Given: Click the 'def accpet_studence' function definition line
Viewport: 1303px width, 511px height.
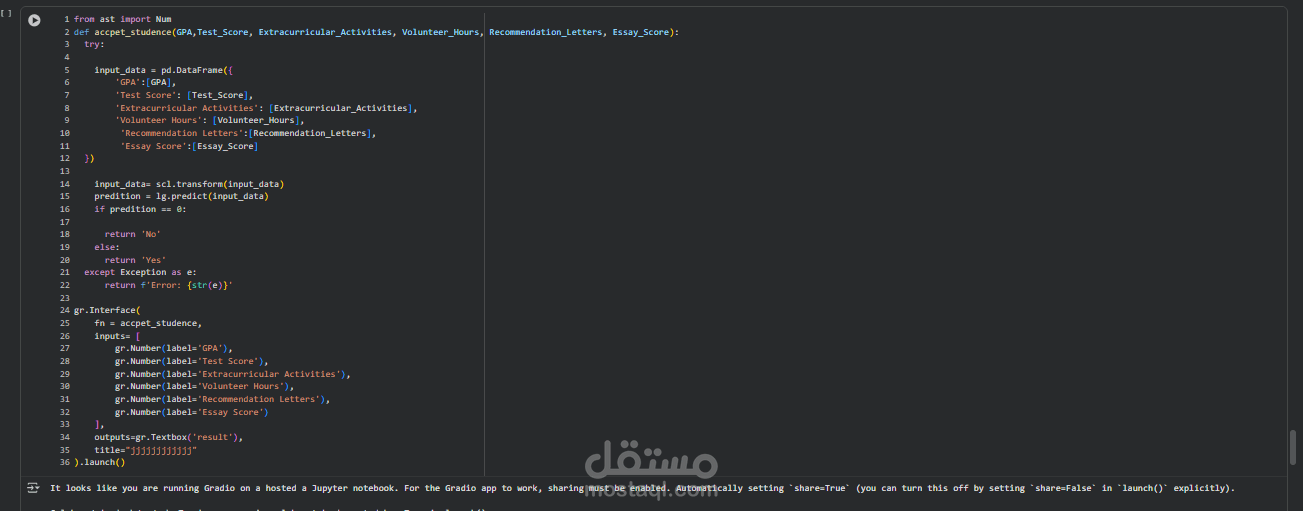Looking at the screenshot, I should point(376,32).
